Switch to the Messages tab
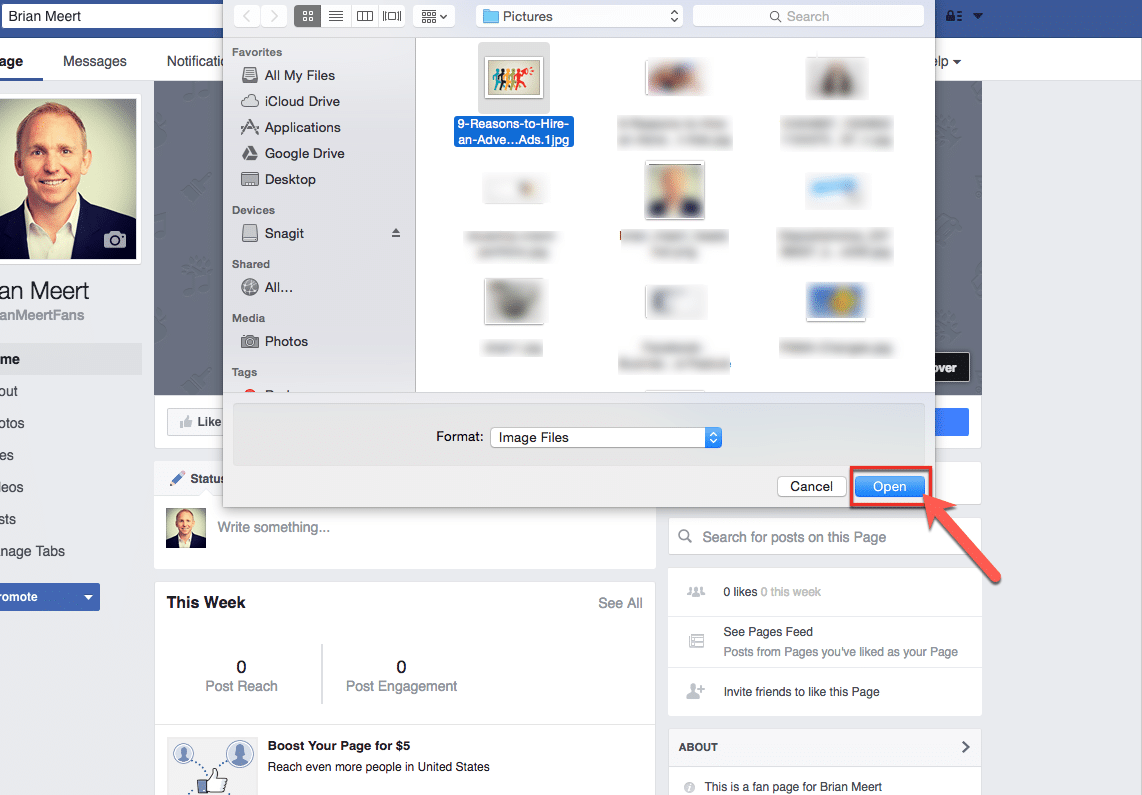 click(x=94, y=60)
